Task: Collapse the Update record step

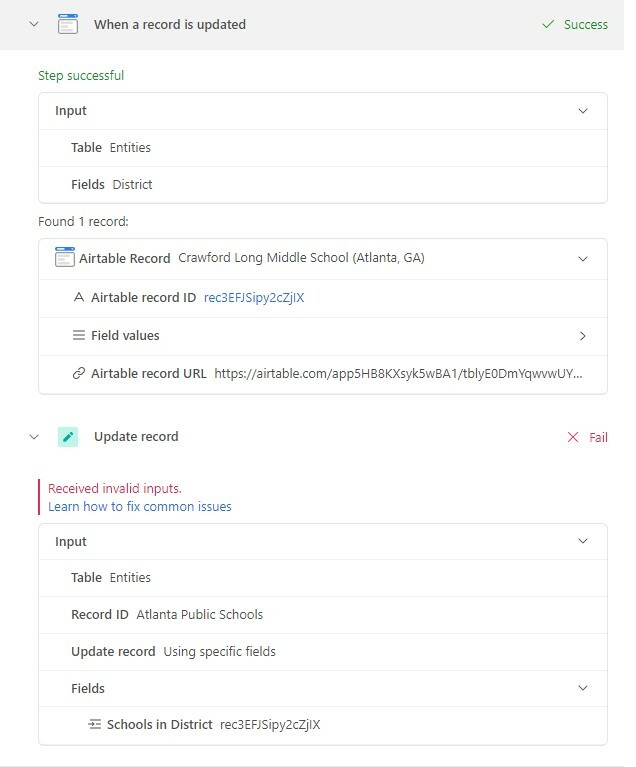Action: click(34, 437)
